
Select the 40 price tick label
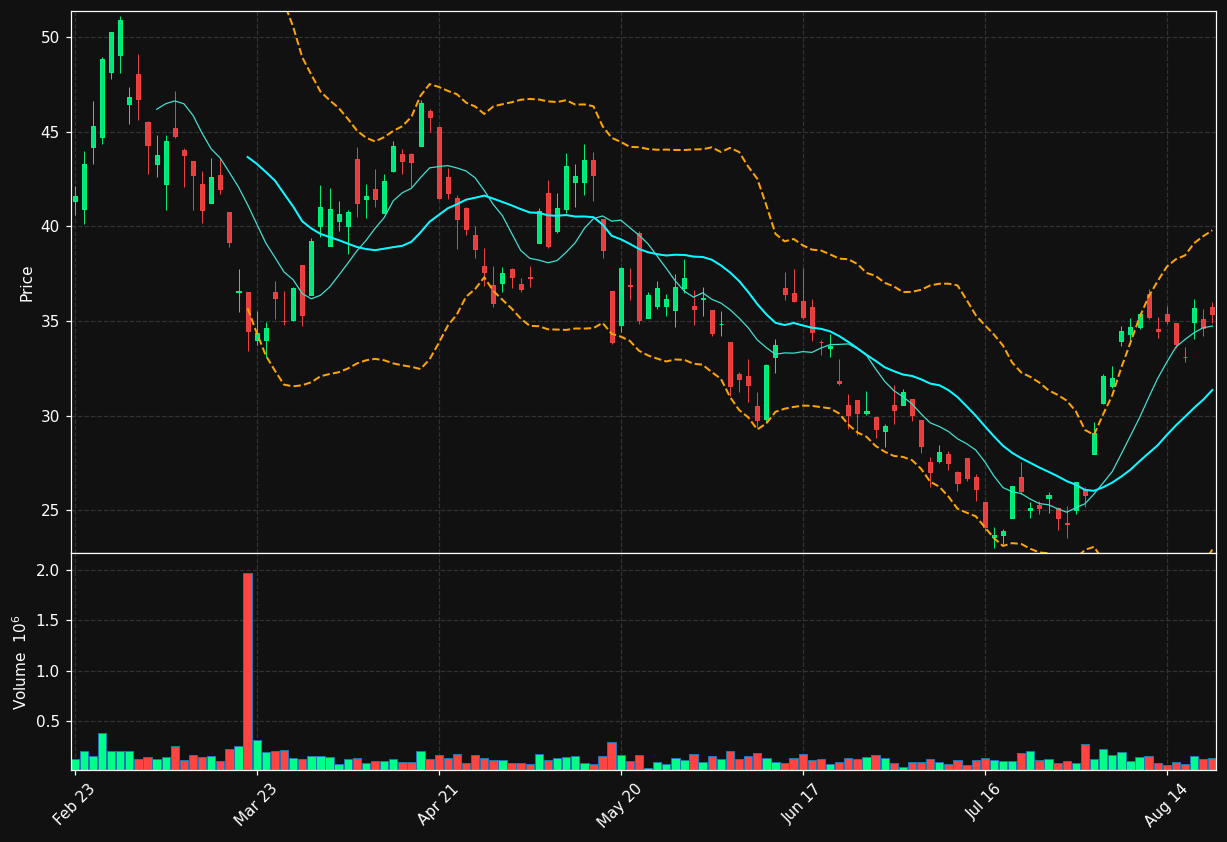(50, 227)
